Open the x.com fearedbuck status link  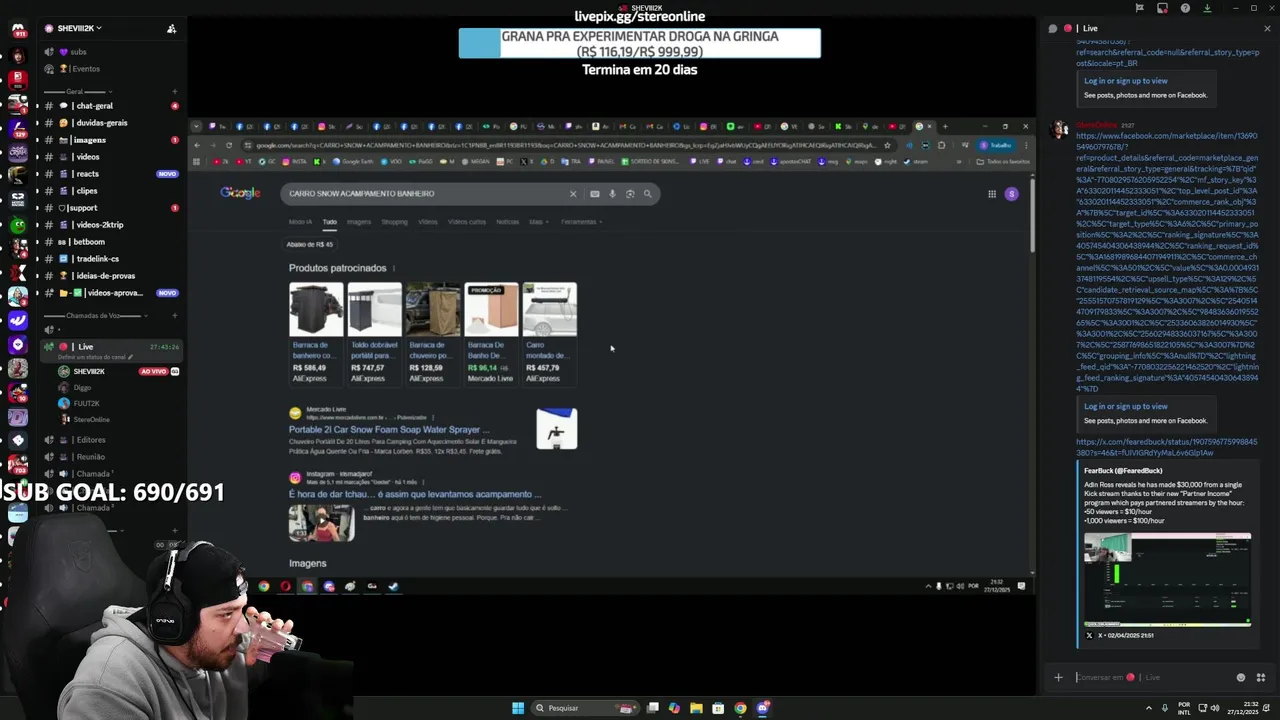point(1166,447)
